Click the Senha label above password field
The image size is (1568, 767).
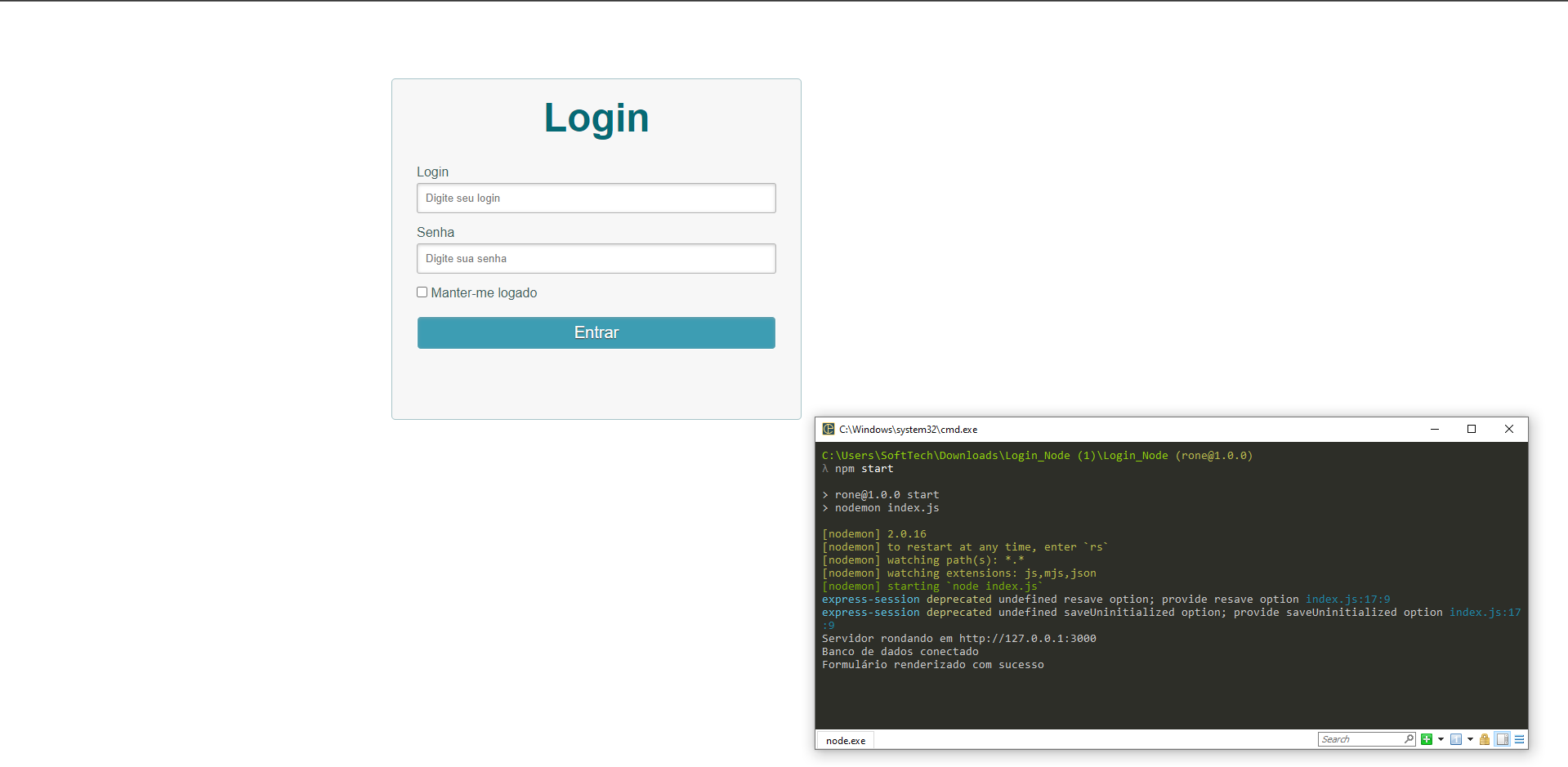click(436, 232)
